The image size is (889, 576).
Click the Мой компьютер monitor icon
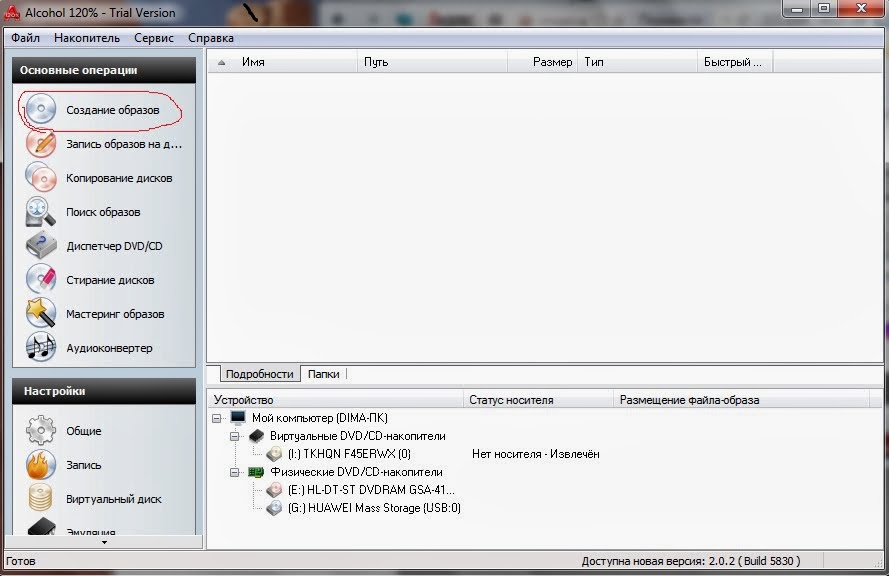click(238, 418)
